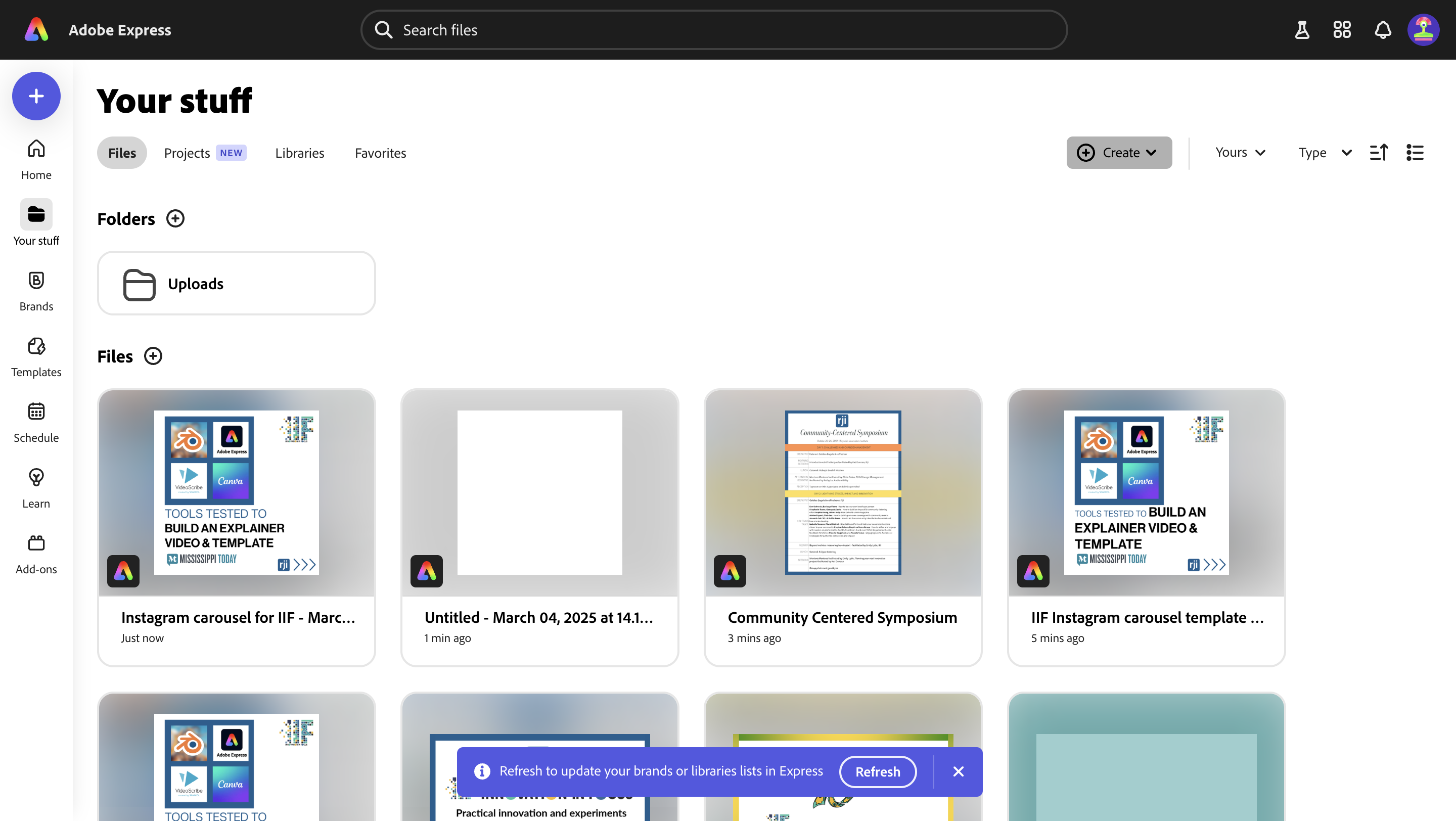Dismiss the refresh notification banner
The width and height of the screenshot is (1456, 821).
[958, 771]
